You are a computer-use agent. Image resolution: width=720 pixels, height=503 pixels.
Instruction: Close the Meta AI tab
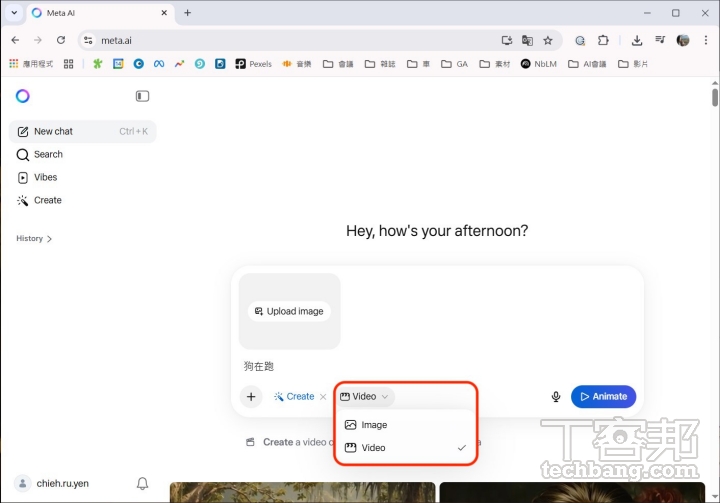tap(164, 13)
